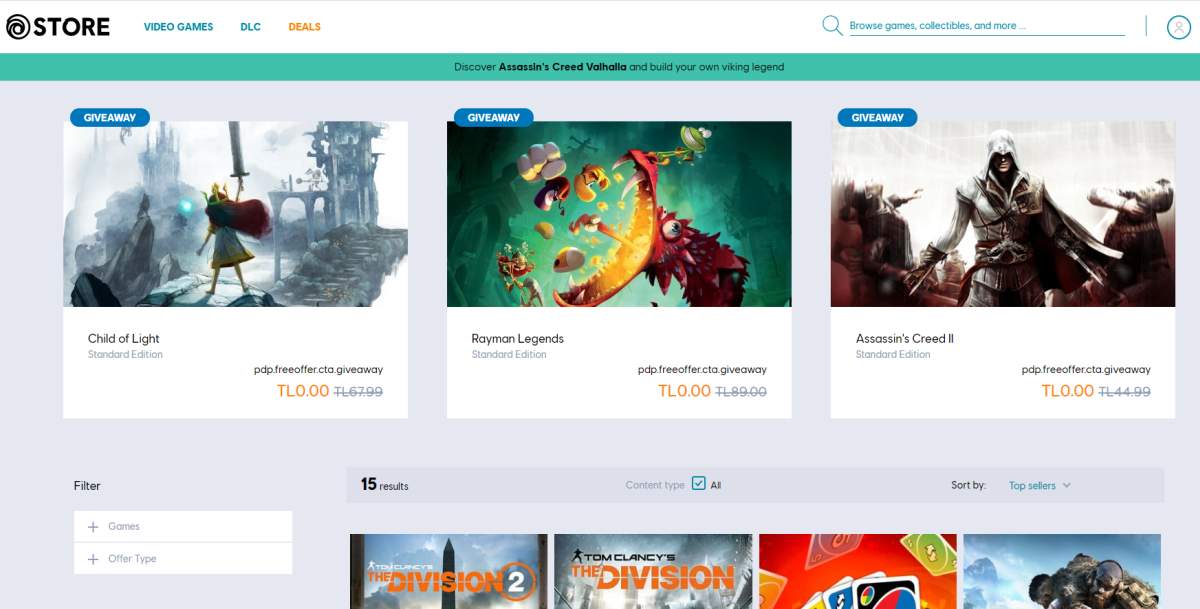Click giveaway label under Assassin's Creed II
Image resolution: width=1200 pixels, height=609 pixels.
click(x=1086, y=370)
